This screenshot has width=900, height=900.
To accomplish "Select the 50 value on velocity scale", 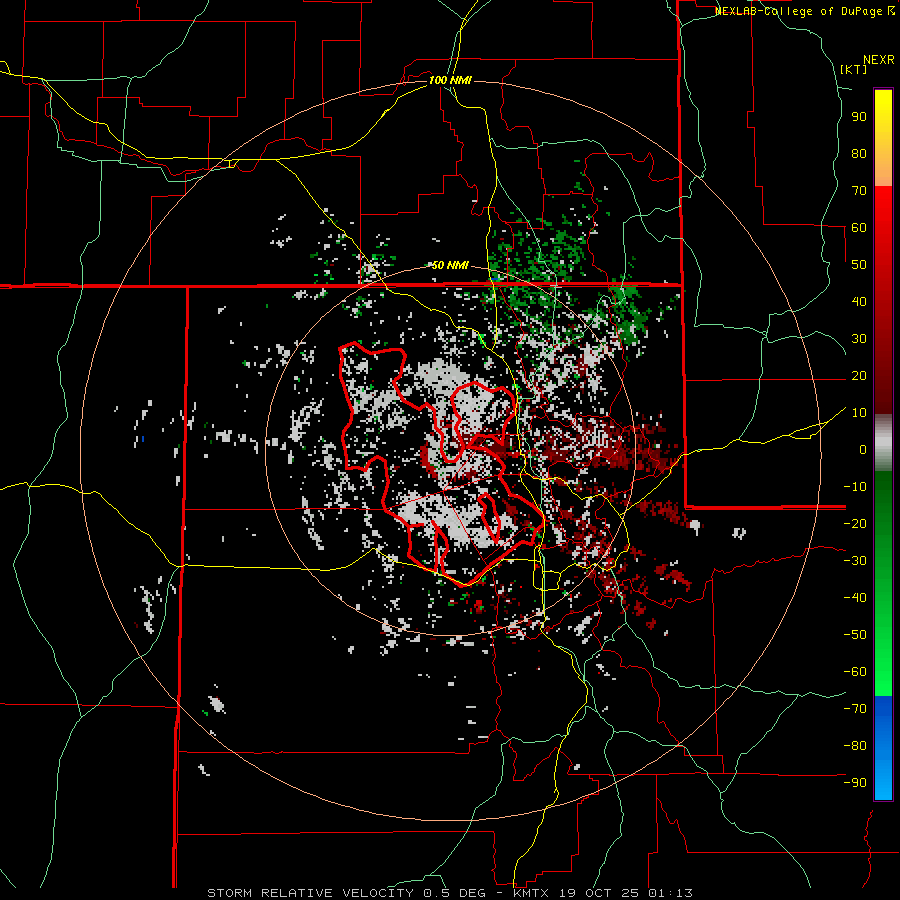I will tap(859, 265).
